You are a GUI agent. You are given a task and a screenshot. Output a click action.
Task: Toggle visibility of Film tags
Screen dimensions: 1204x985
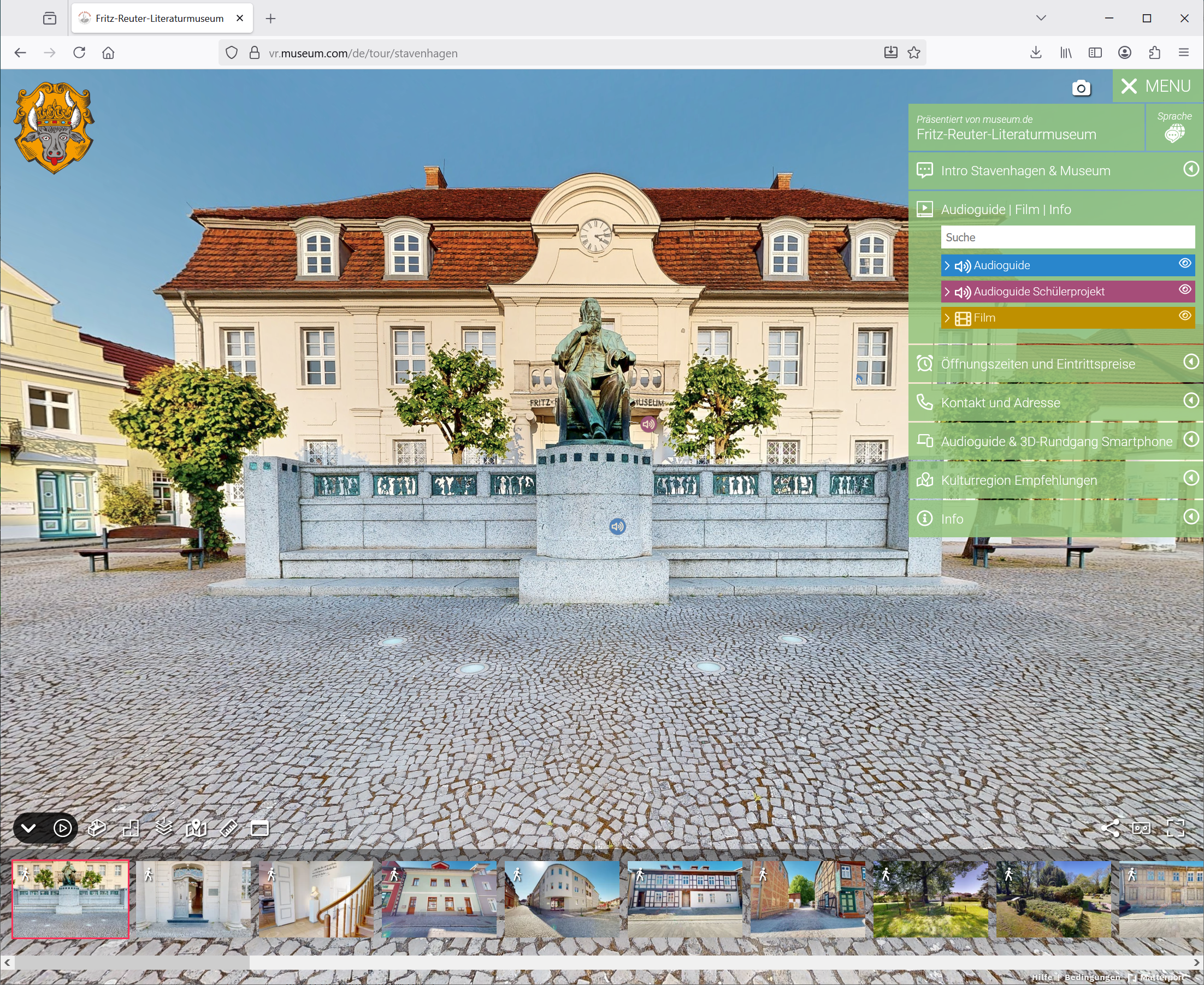(x=1185, y=316)
